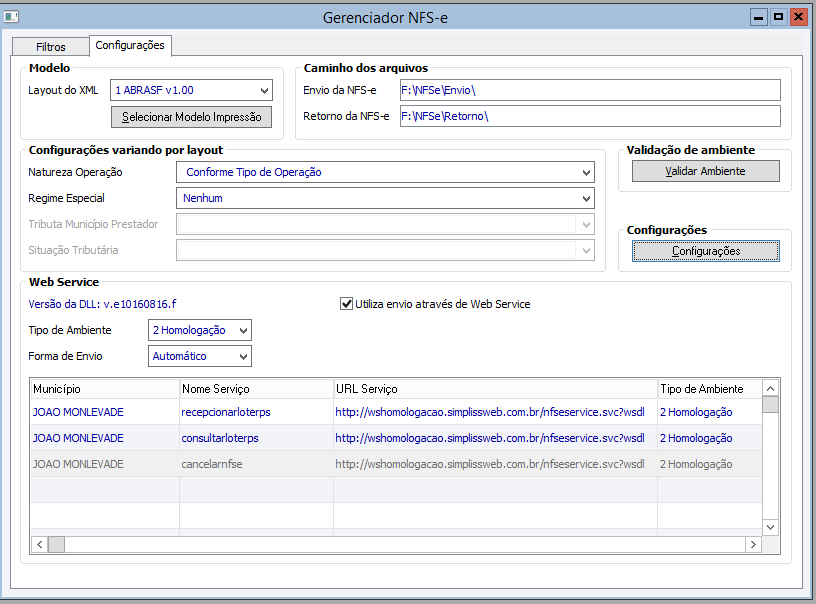This screenshot has width=816, height=604.
Task: Uncheck Utiliza envio através de Web Service
Action: tap(347, 304)
